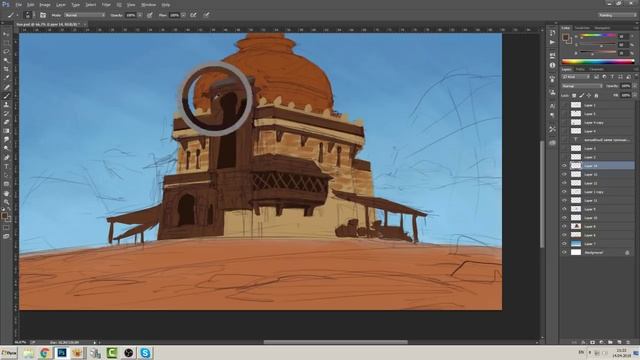Change screen mode from the toolbar
The width and height of the screenshot is (640, 360).
(x=6, y=236)
